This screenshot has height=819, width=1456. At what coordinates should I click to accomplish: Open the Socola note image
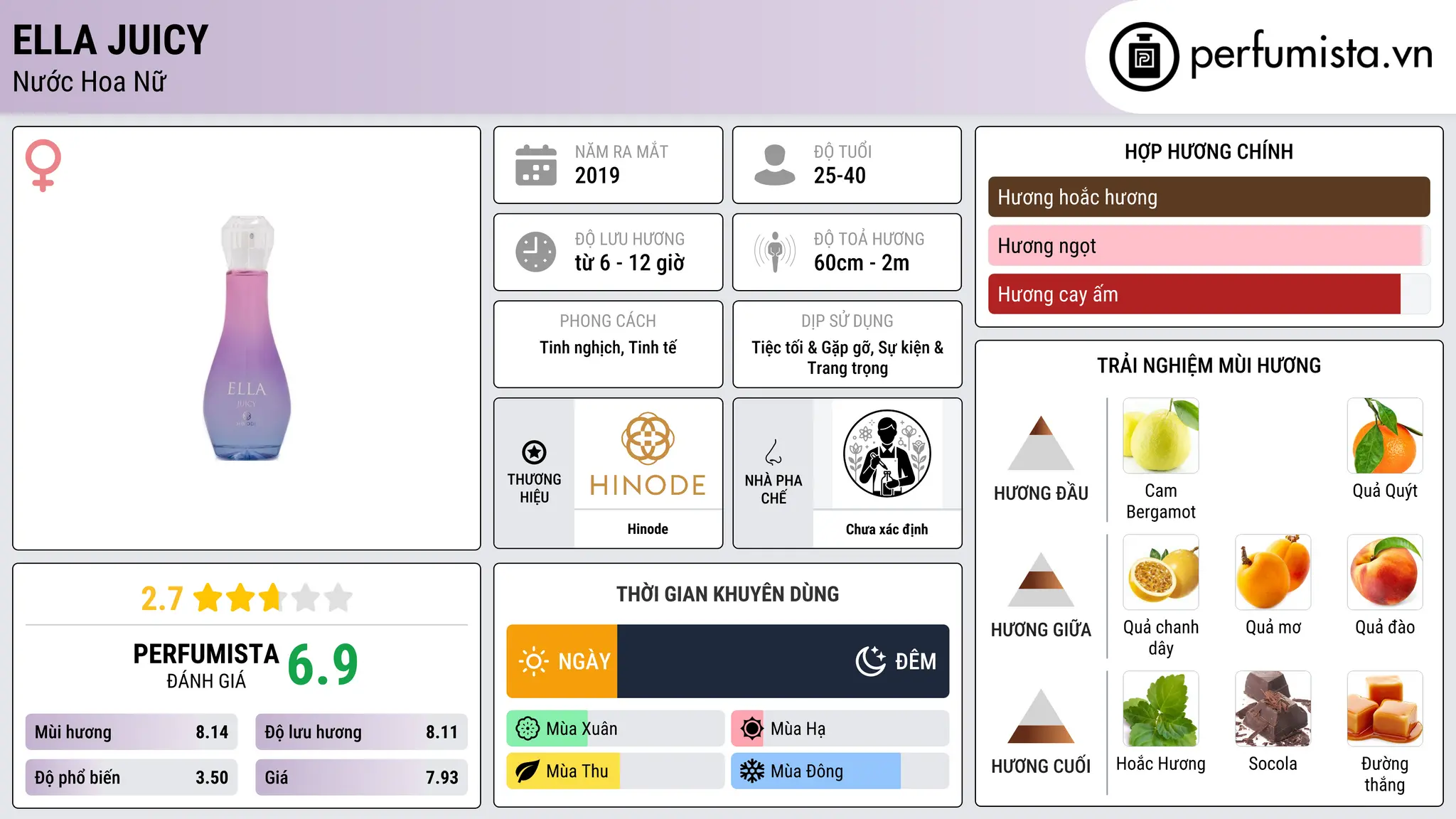(1273, 709)
